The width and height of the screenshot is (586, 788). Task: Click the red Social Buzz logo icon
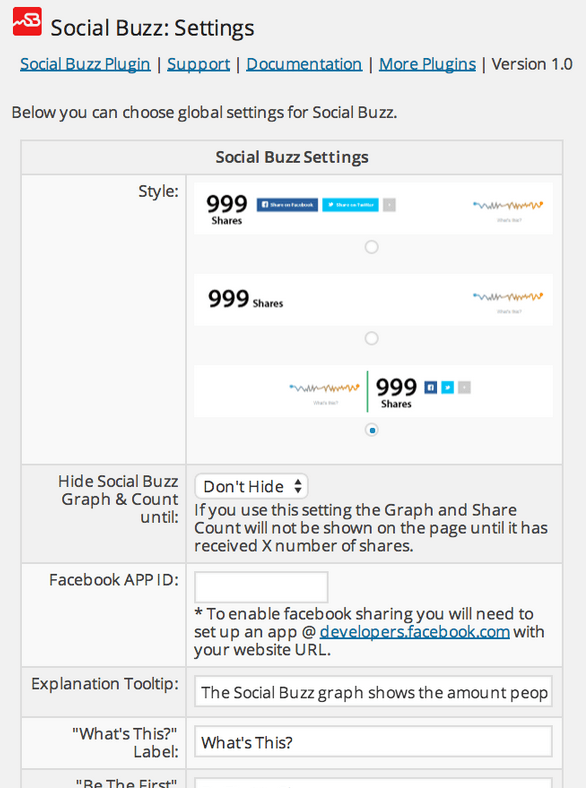tap(27, 22)
